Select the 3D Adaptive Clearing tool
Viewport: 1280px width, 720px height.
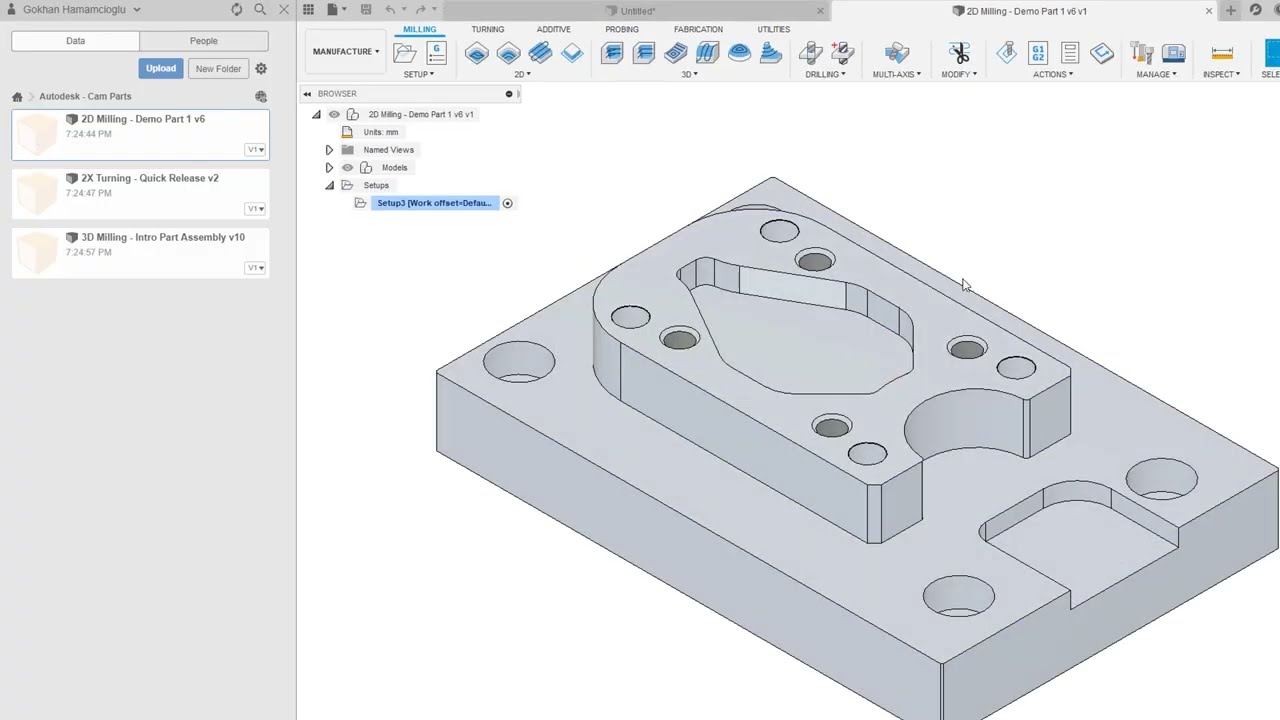click(x=612, y=53)
